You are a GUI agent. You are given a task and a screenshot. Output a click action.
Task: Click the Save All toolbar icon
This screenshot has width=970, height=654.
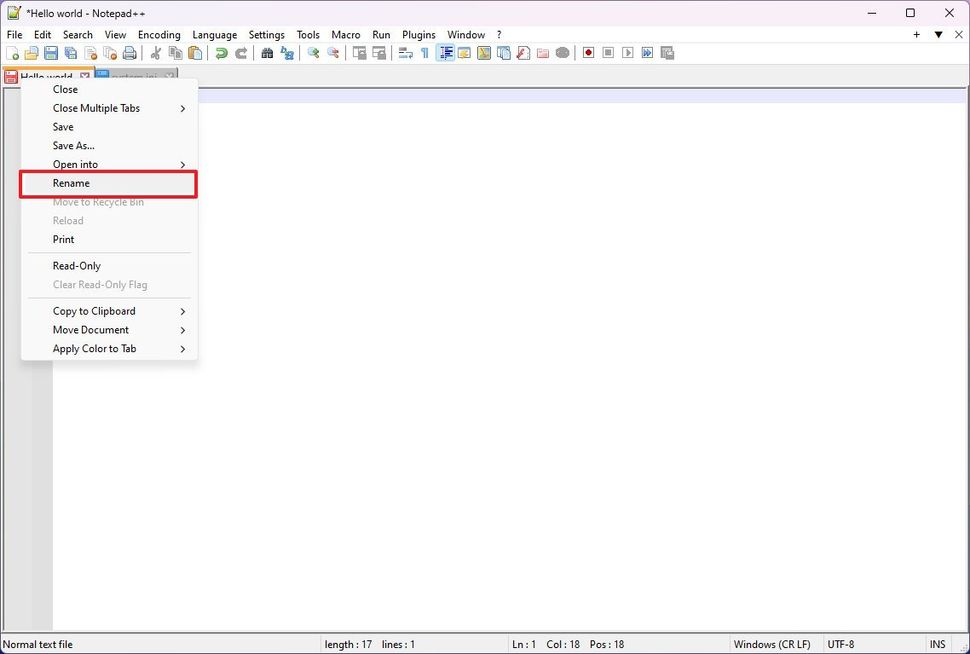pos(70,53)
